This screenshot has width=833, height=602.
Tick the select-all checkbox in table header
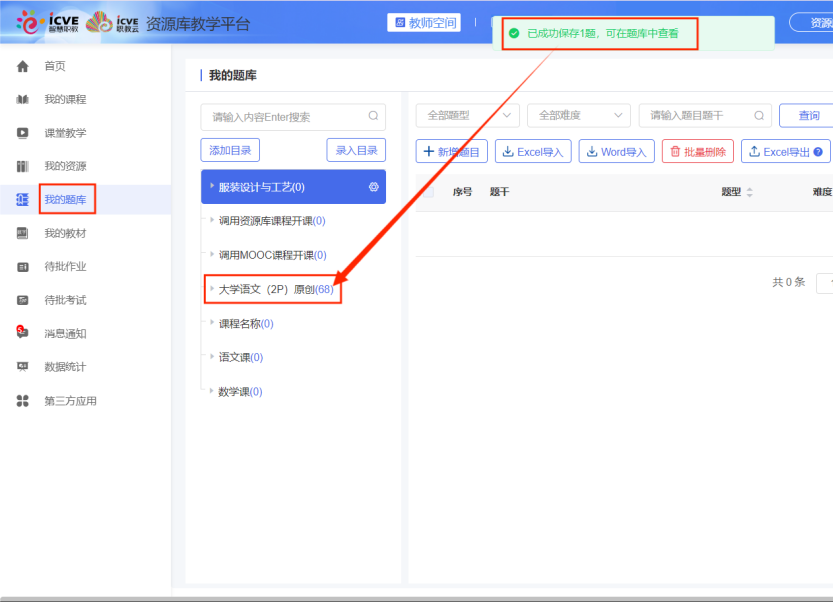[x=428, y=192]
